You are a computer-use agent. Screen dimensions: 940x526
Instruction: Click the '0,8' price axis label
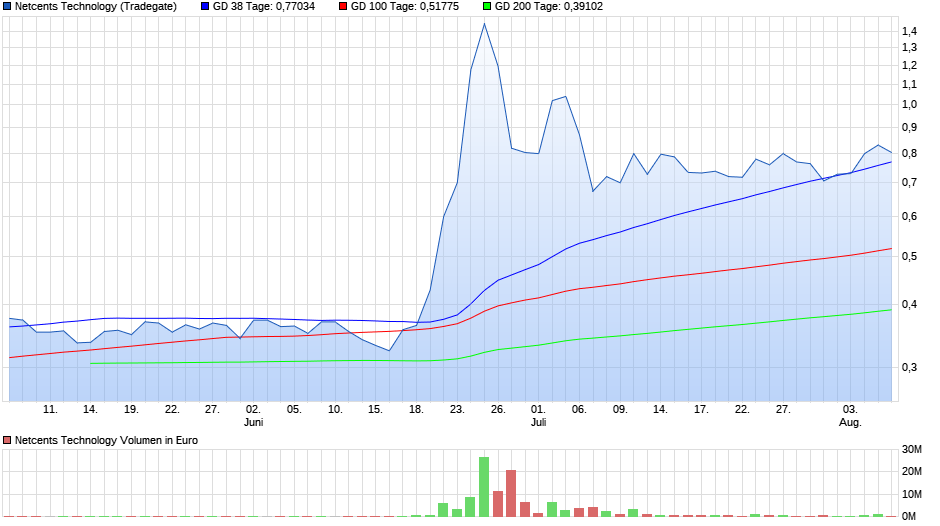(x=909, y=154)
